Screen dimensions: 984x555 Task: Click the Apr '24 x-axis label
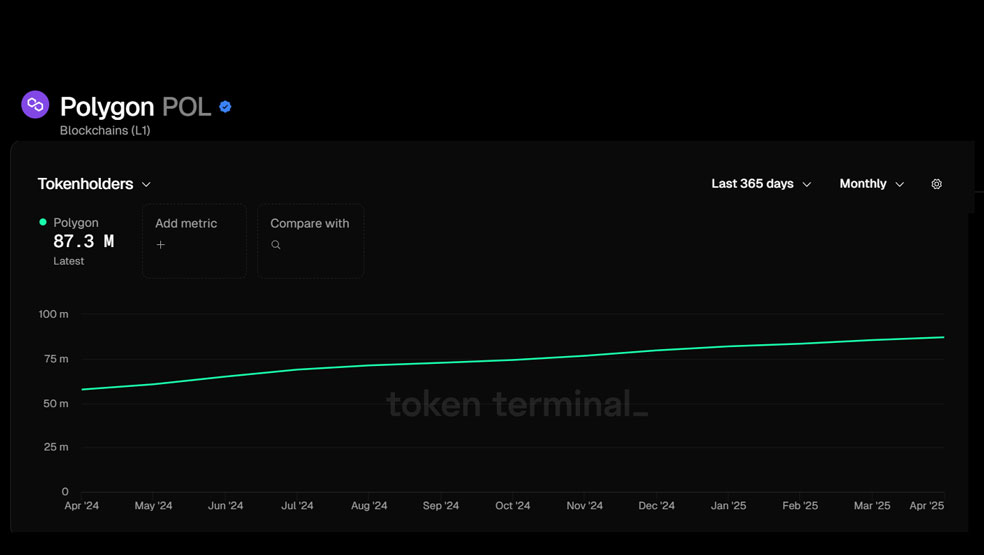[x=82, y=505]
